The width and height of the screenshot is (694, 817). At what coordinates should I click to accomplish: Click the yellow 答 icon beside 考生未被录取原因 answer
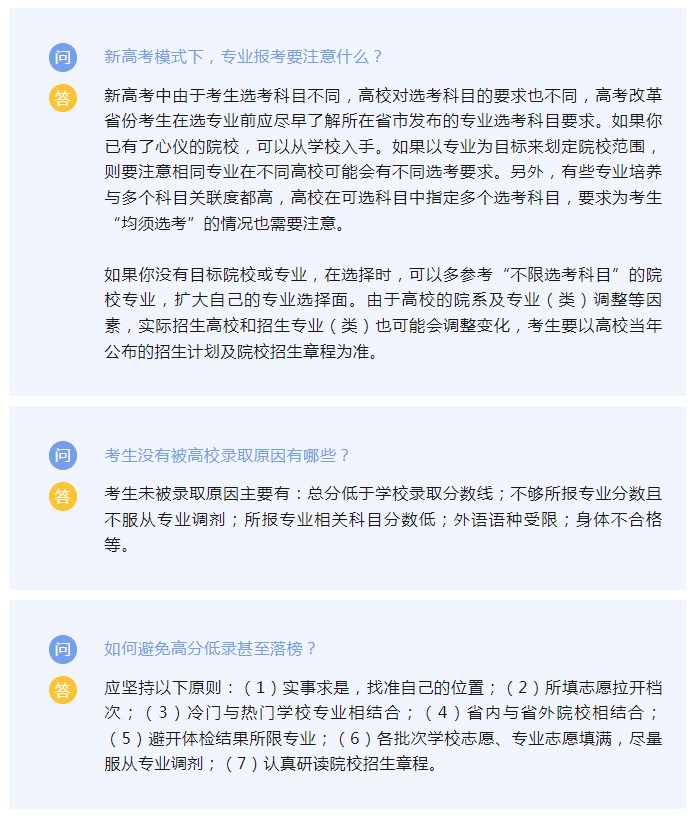63,496
